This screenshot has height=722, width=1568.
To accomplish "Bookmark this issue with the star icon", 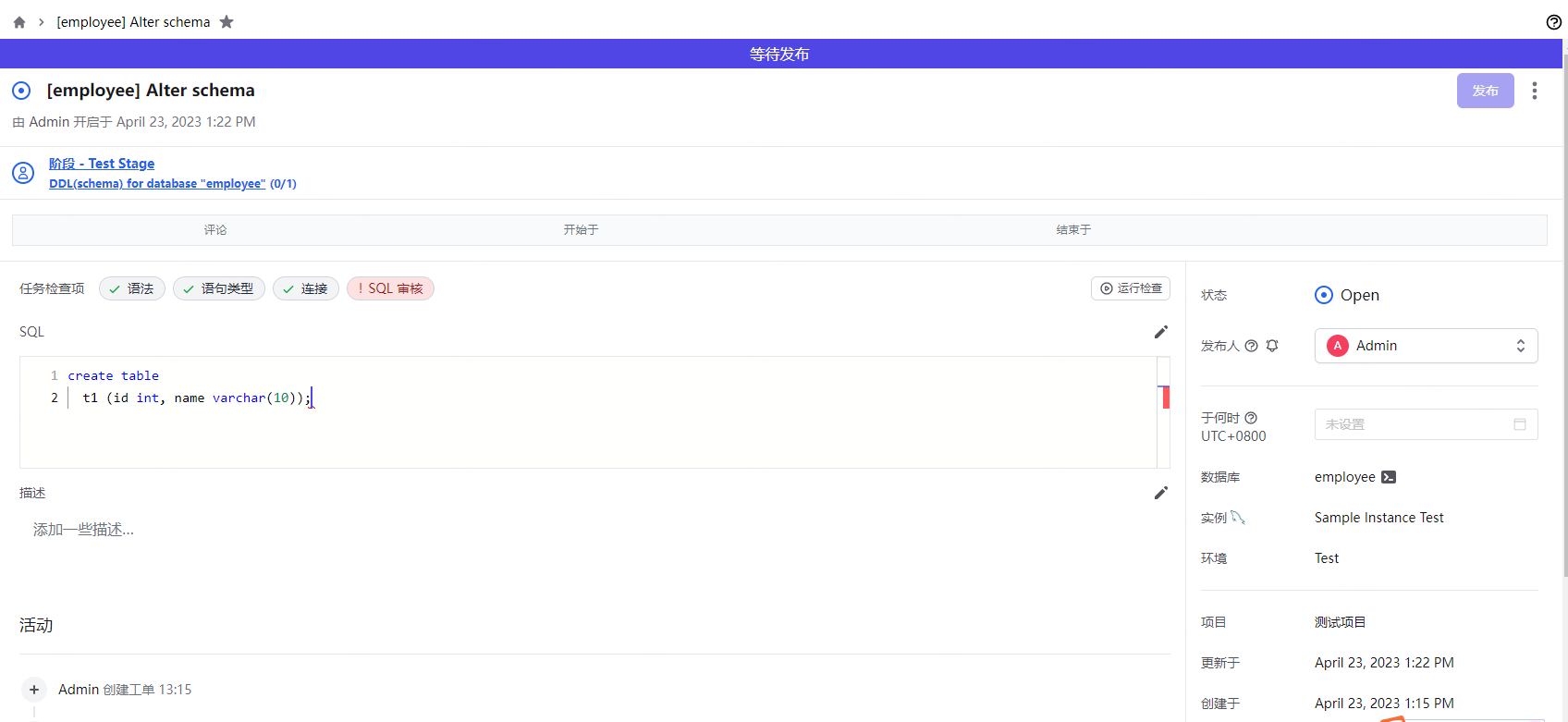I will click(227, 22).
